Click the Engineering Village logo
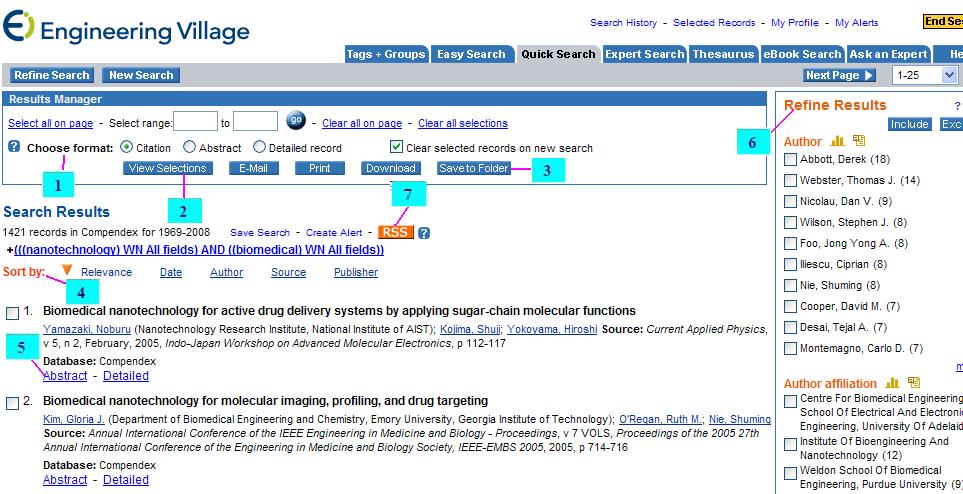Viewport: 963px width, 494px height. (126, 28)
